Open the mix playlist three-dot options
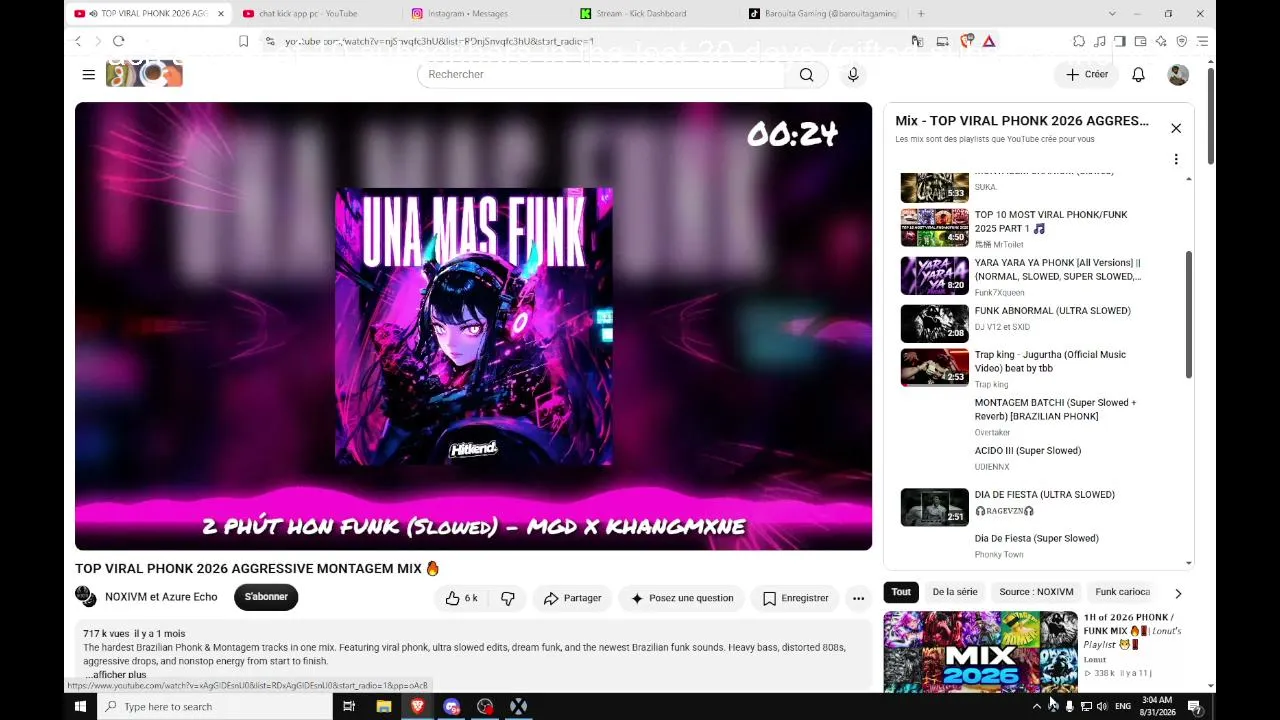The width and height of the screenshot is (1280, 720). (1176, 159)
